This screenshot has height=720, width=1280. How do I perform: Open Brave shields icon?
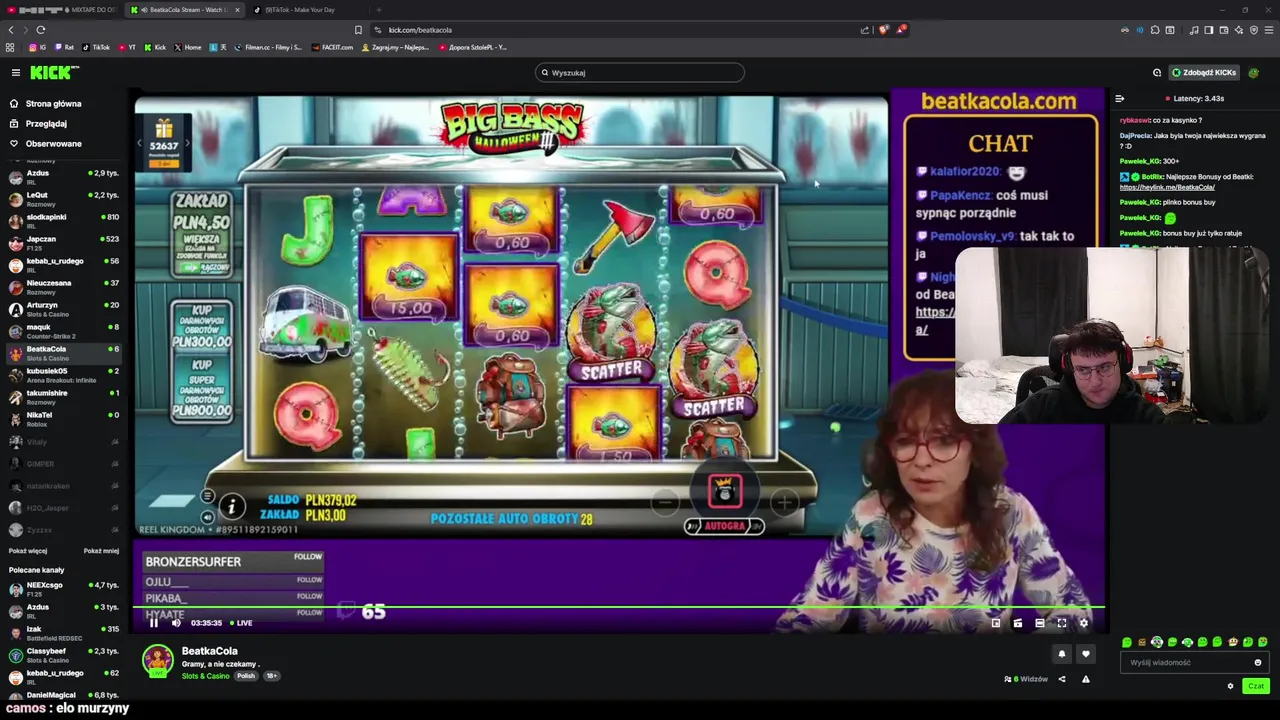pyautogui.click(x=884, y=30)
